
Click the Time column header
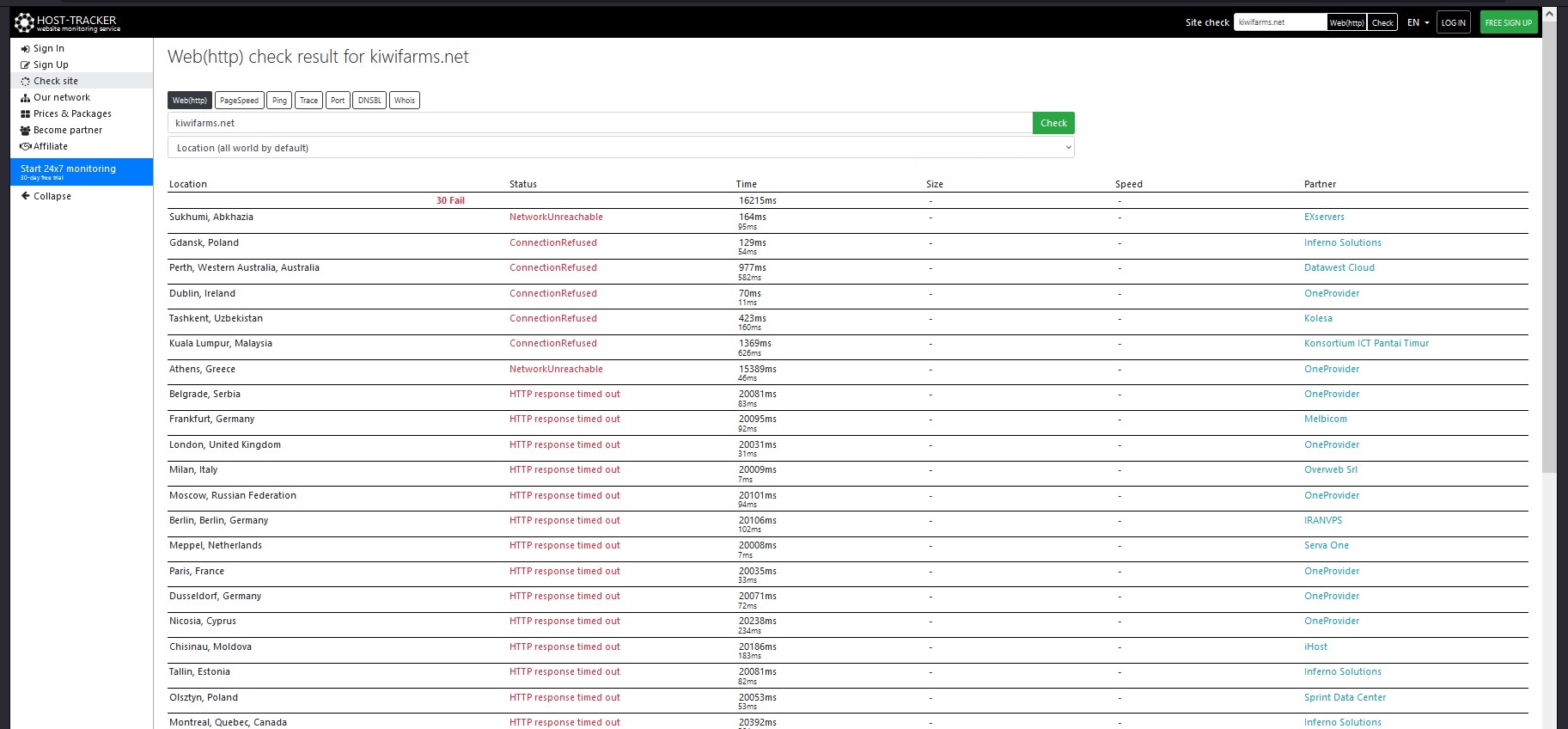pos(747,185)
